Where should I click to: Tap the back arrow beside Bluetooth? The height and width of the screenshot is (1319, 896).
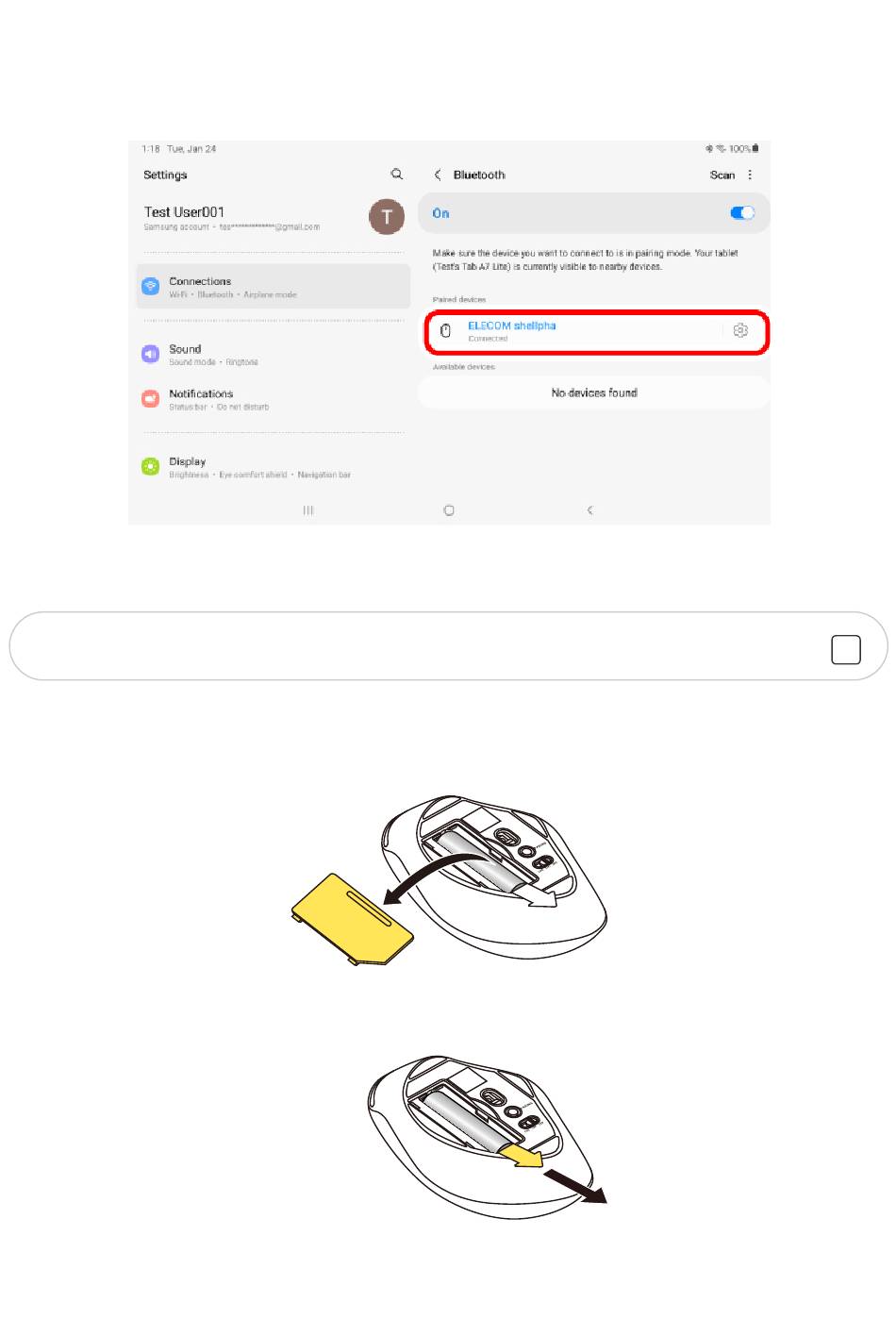coord(438,175)
